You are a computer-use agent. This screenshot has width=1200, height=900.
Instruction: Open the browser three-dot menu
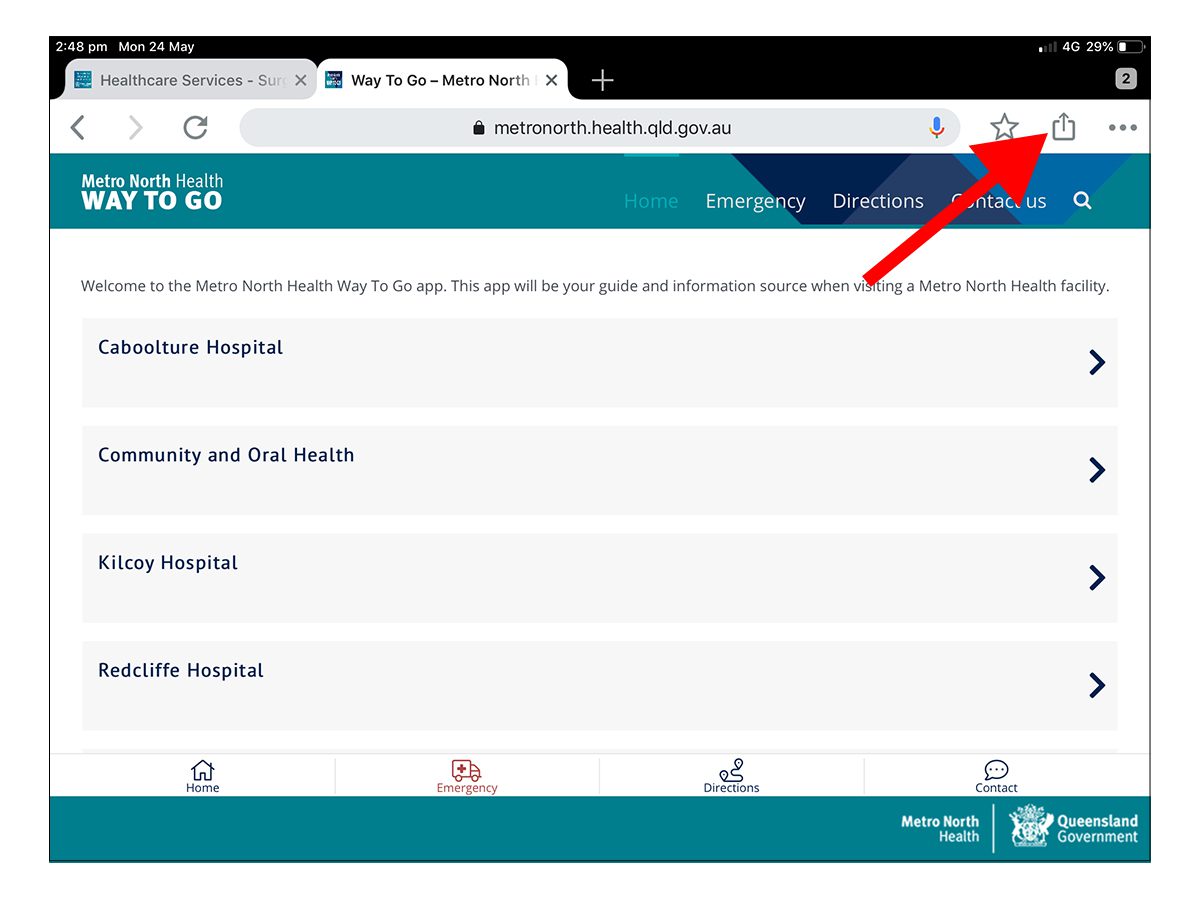tap(1122, 128)
